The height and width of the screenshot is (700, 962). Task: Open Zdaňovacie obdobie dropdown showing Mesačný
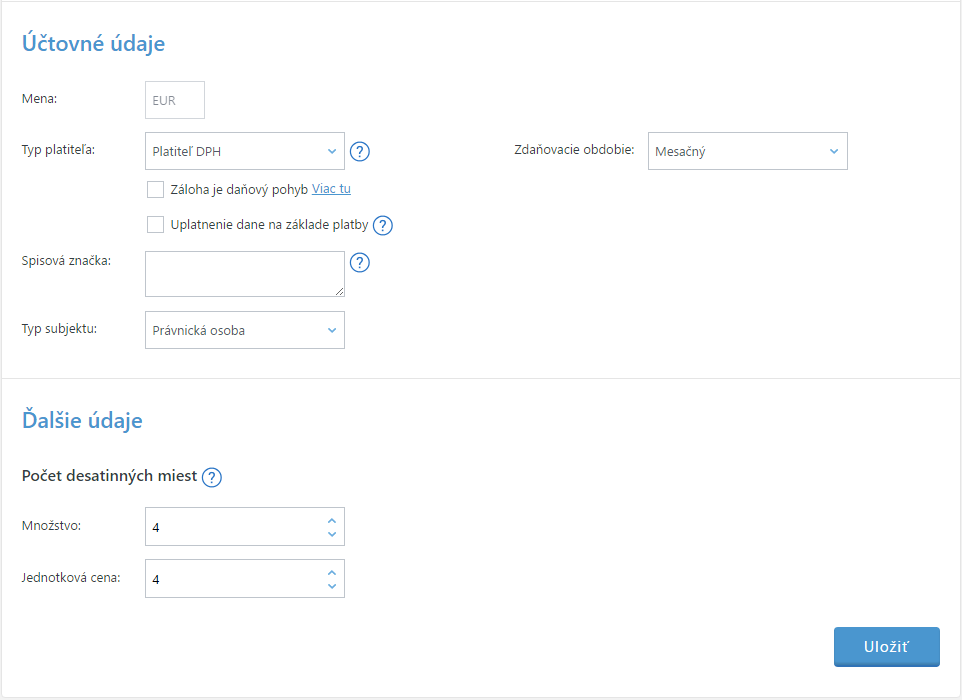pyautogui.click(x=747, y=151)
